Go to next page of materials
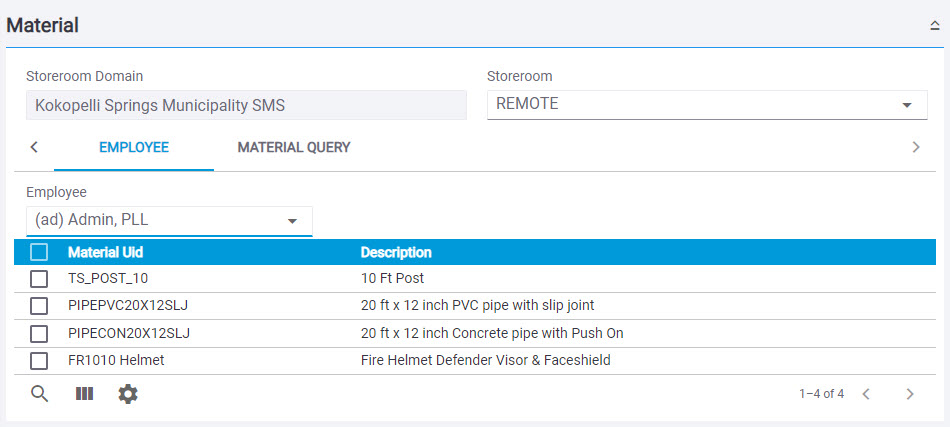 (909, 394)
